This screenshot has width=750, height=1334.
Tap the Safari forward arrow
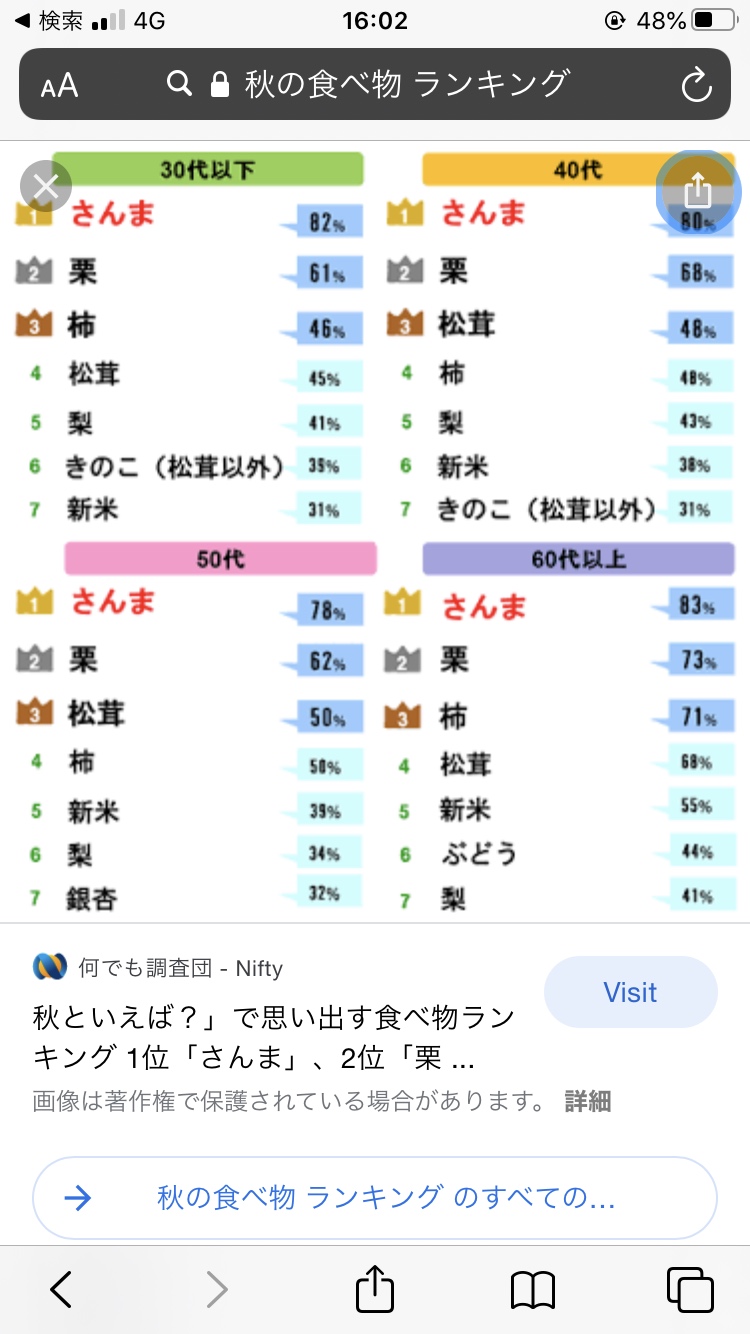coord(217,1289)
